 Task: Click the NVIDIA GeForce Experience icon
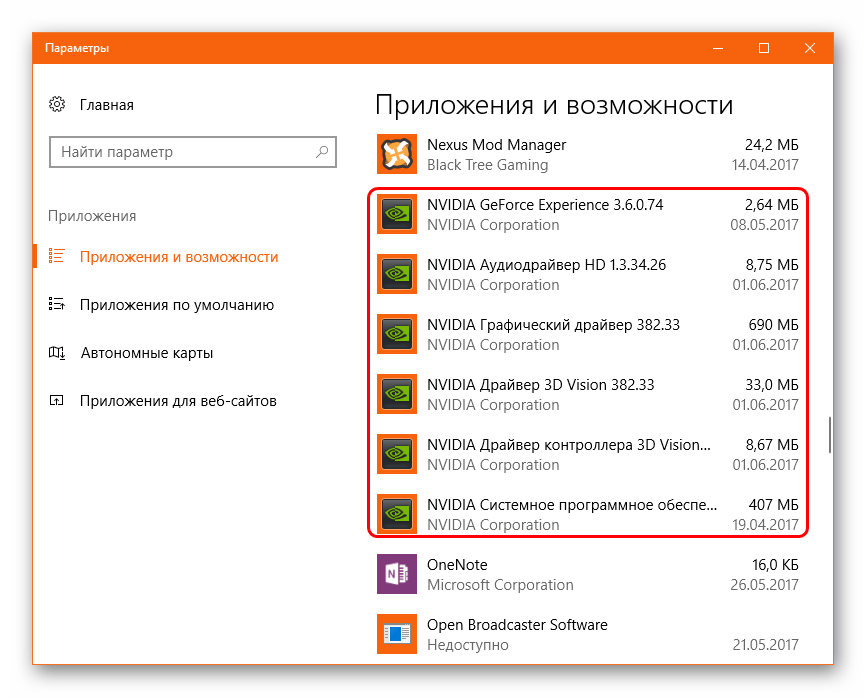point(397,214)
